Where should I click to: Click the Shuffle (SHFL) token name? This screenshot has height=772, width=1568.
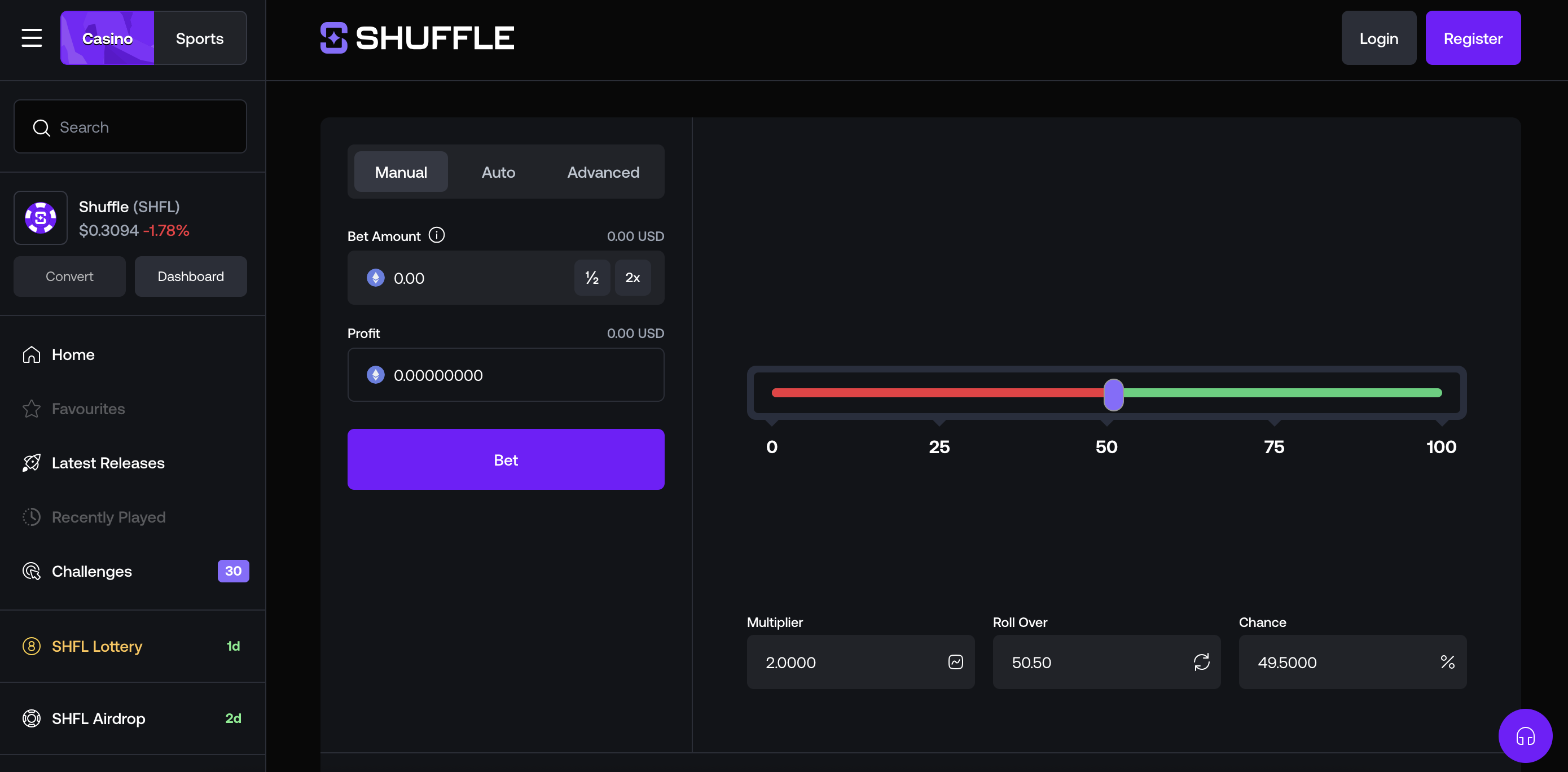[x=129, y=207]
